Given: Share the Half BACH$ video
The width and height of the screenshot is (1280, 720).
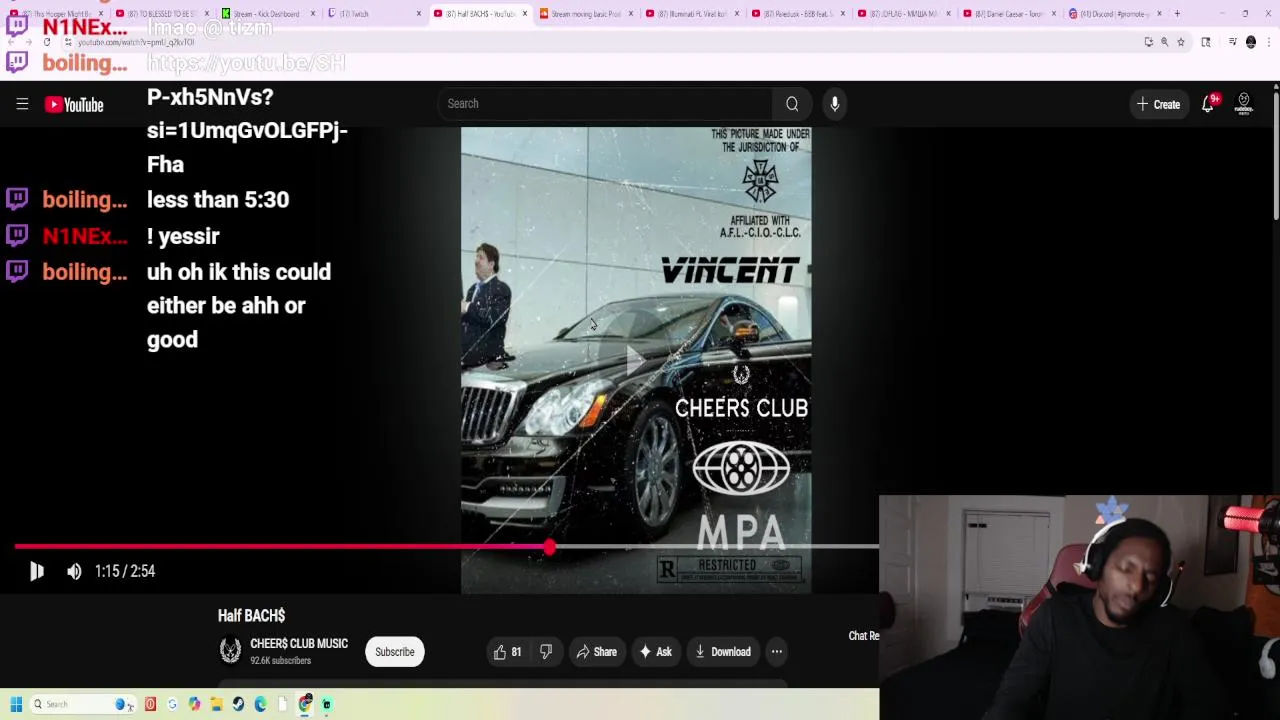Looking at the screenshot, I should point(597,652).
